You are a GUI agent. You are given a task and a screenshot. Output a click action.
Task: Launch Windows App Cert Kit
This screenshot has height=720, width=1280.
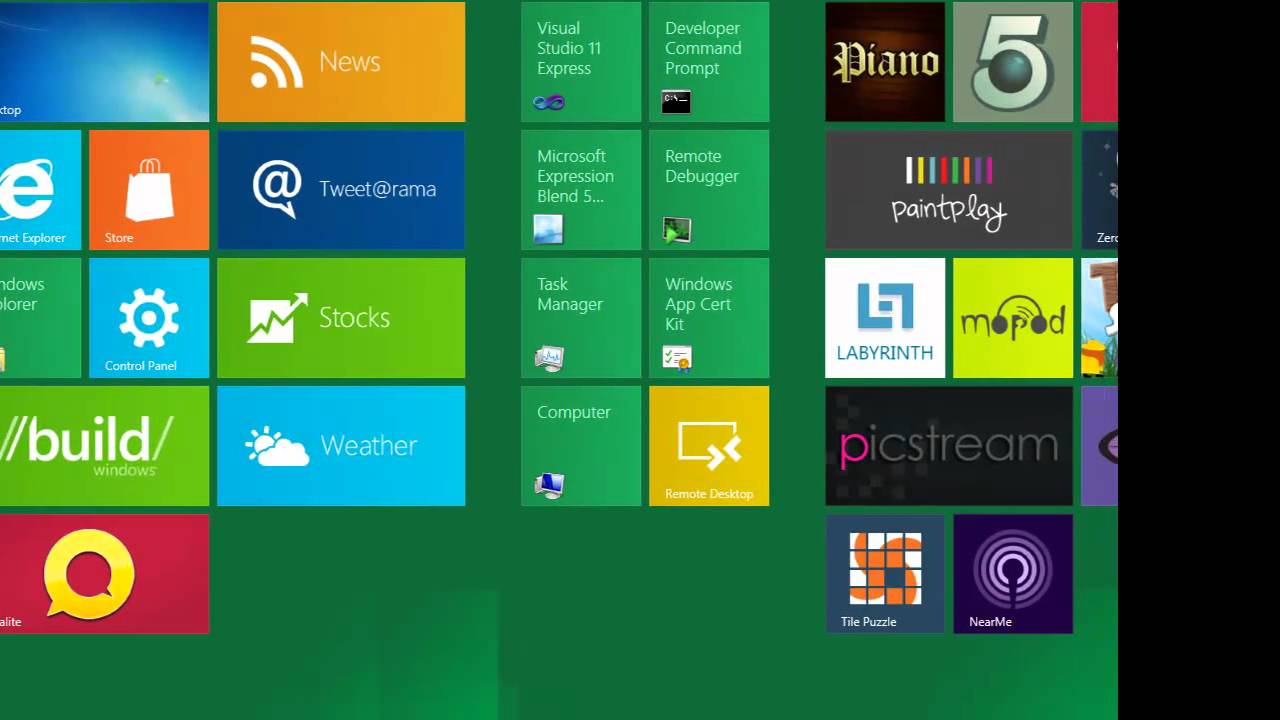709,318
